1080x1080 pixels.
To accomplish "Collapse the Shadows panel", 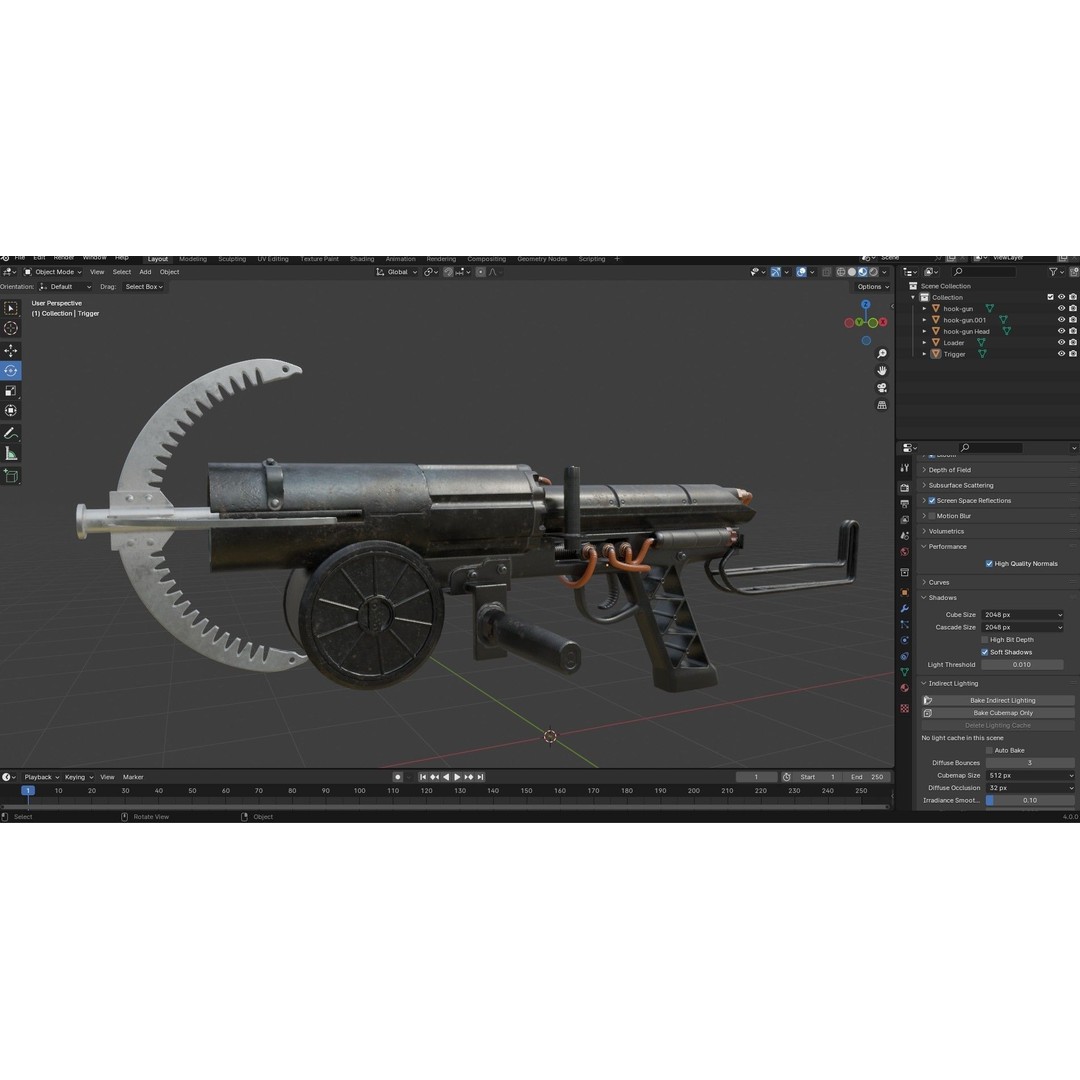I will pyautogui.click(x=942, y=598).
